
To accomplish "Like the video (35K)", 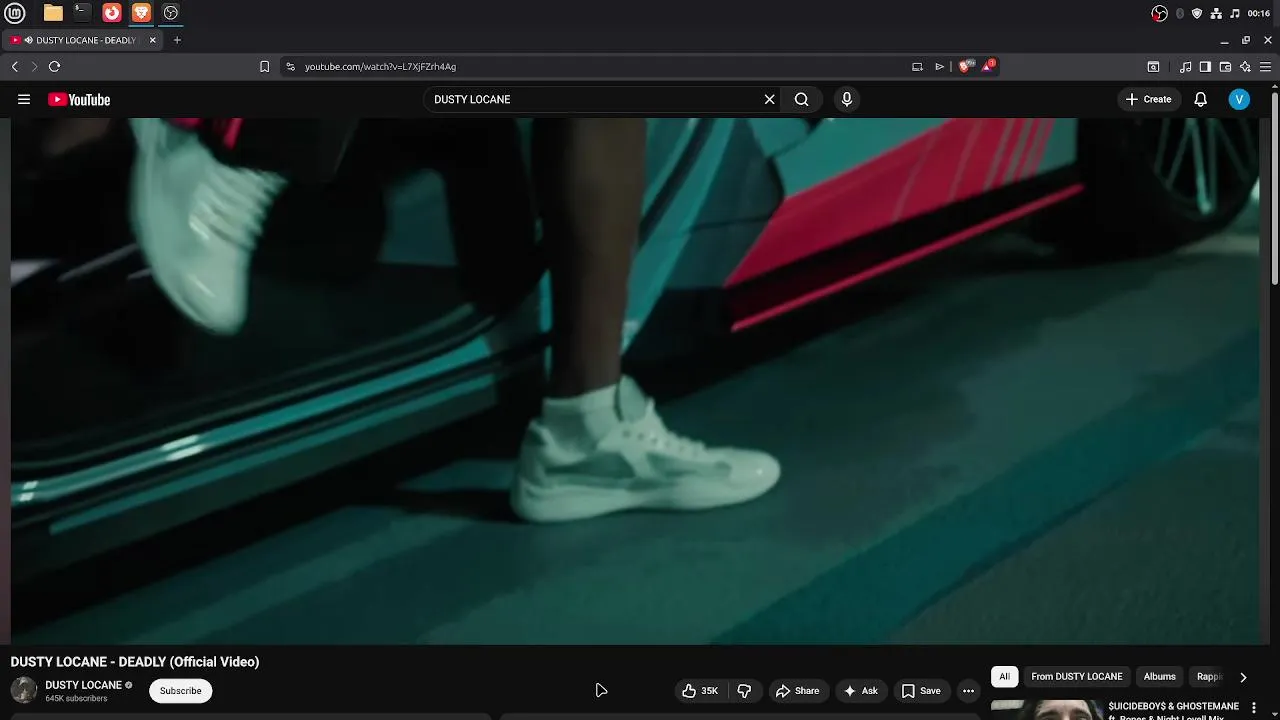I will 700,691.
